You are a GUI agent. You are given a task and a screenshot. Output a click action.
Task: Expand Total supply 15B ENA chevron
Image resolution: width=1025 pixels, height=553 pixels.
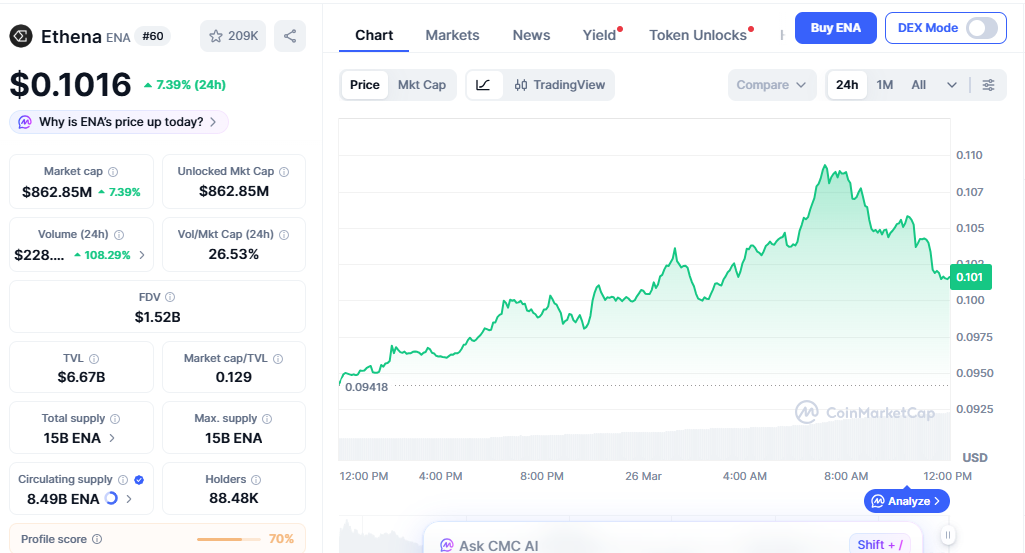(112, 438)
